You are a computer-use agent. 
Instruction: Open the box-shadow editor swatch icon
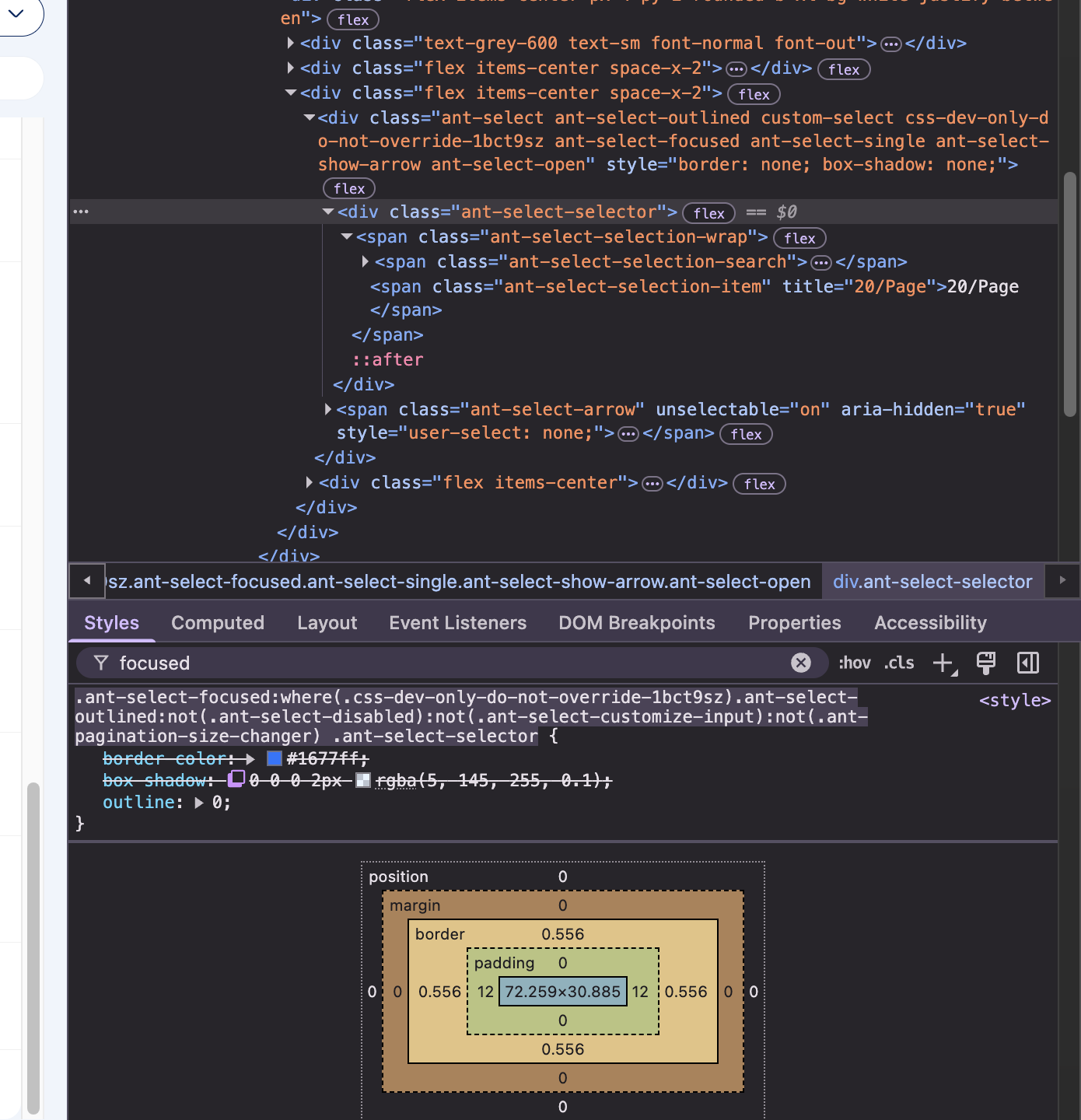pyautogui.click(x=236, y=779)
